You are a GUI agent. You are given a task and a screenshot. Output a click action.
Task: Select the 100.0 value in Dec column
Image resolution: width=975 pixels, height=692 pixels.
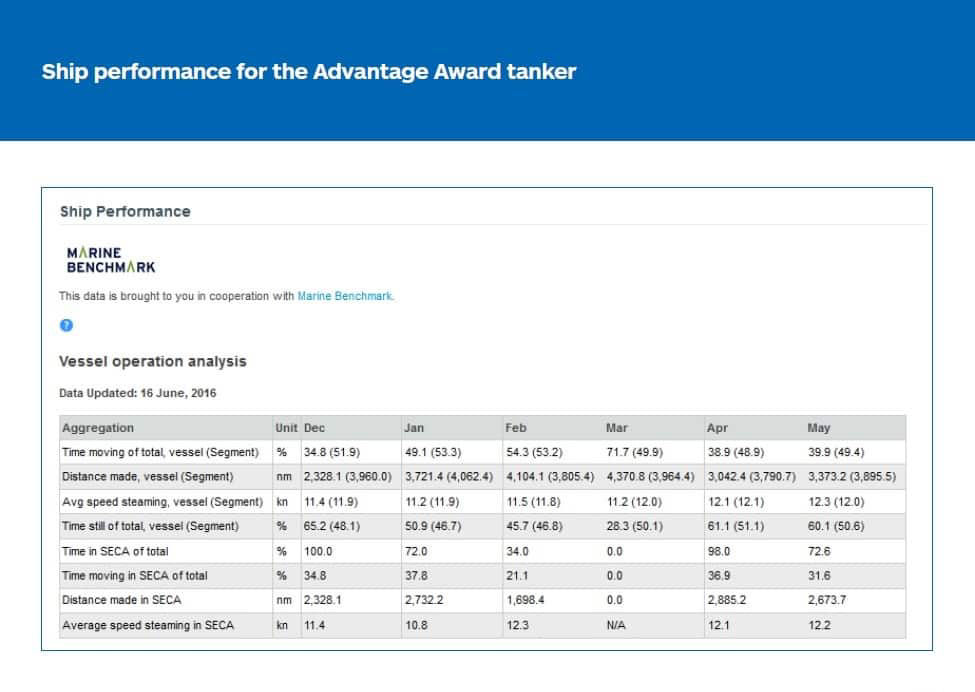coord(319,551)
